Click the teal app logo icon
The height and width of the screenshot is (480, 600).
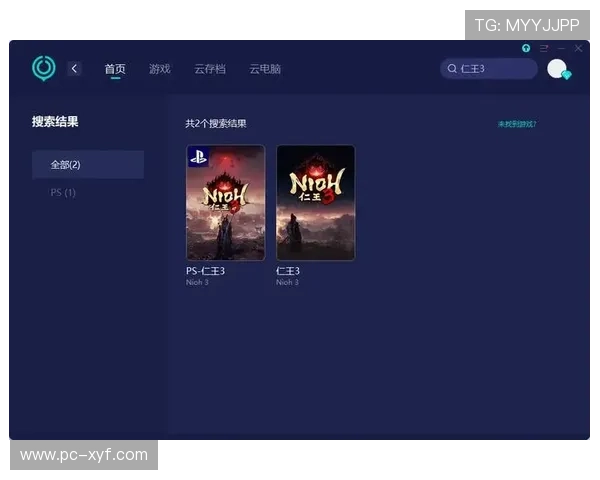coord(44,68)
